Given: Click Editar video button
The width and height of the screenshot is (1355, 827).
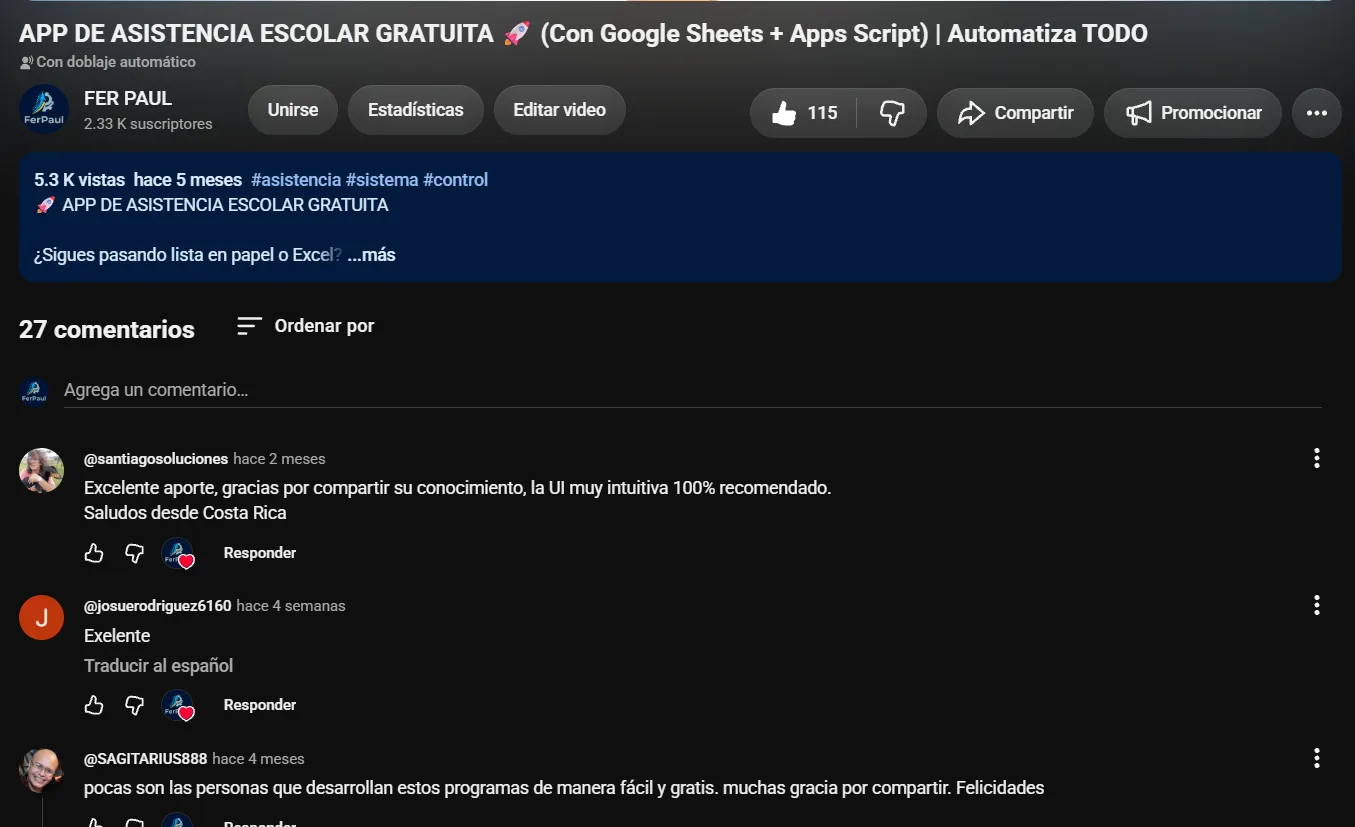Looking at the screenshot, I should [x=560, y=110].
